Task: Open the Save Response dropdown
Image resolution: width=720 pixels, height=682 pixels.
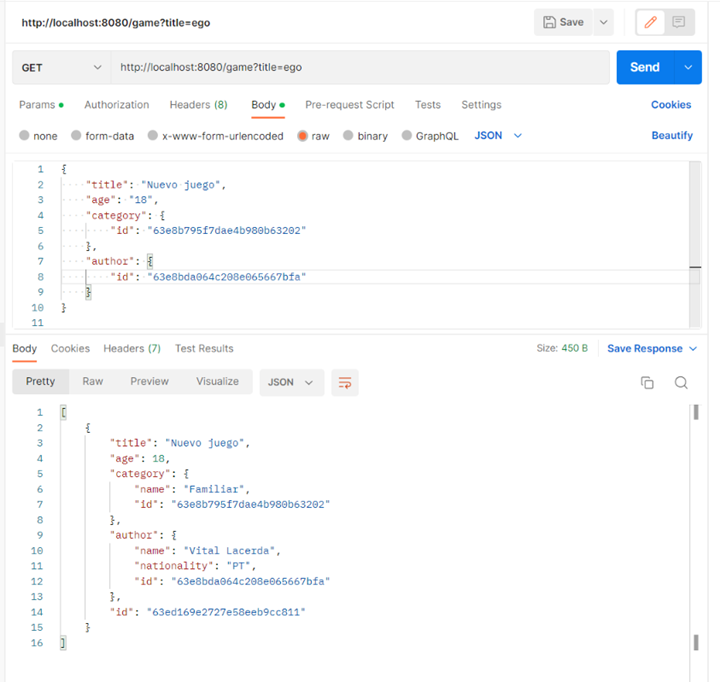Action: coord(651,349)
